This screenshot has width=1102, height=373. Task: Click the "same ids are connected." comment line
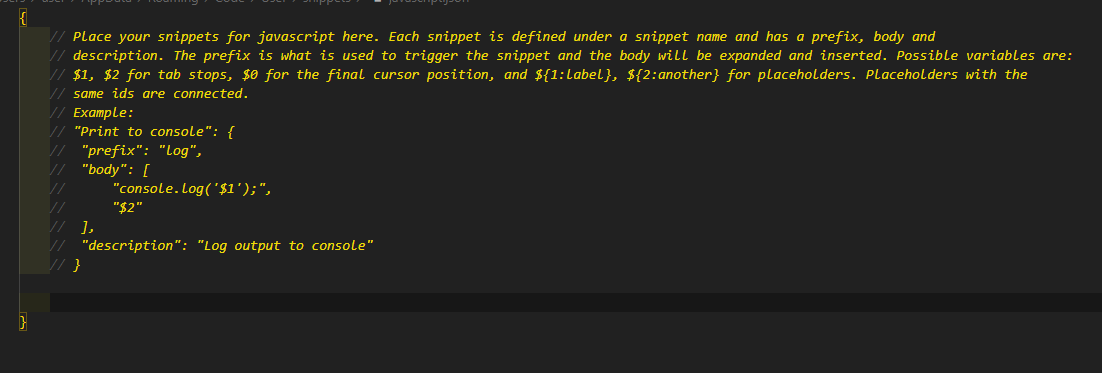pyautogui.click(x=161, y=93)
